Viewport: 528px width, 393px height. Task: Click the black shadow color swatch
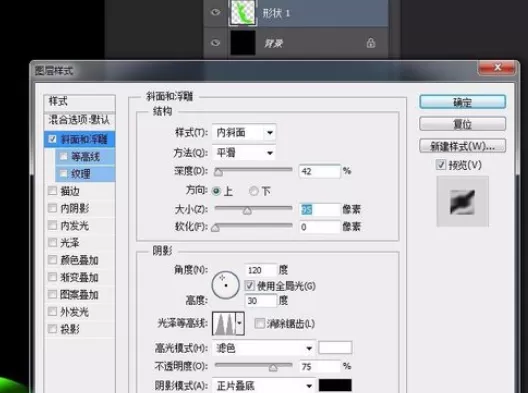tap(335, 385)
